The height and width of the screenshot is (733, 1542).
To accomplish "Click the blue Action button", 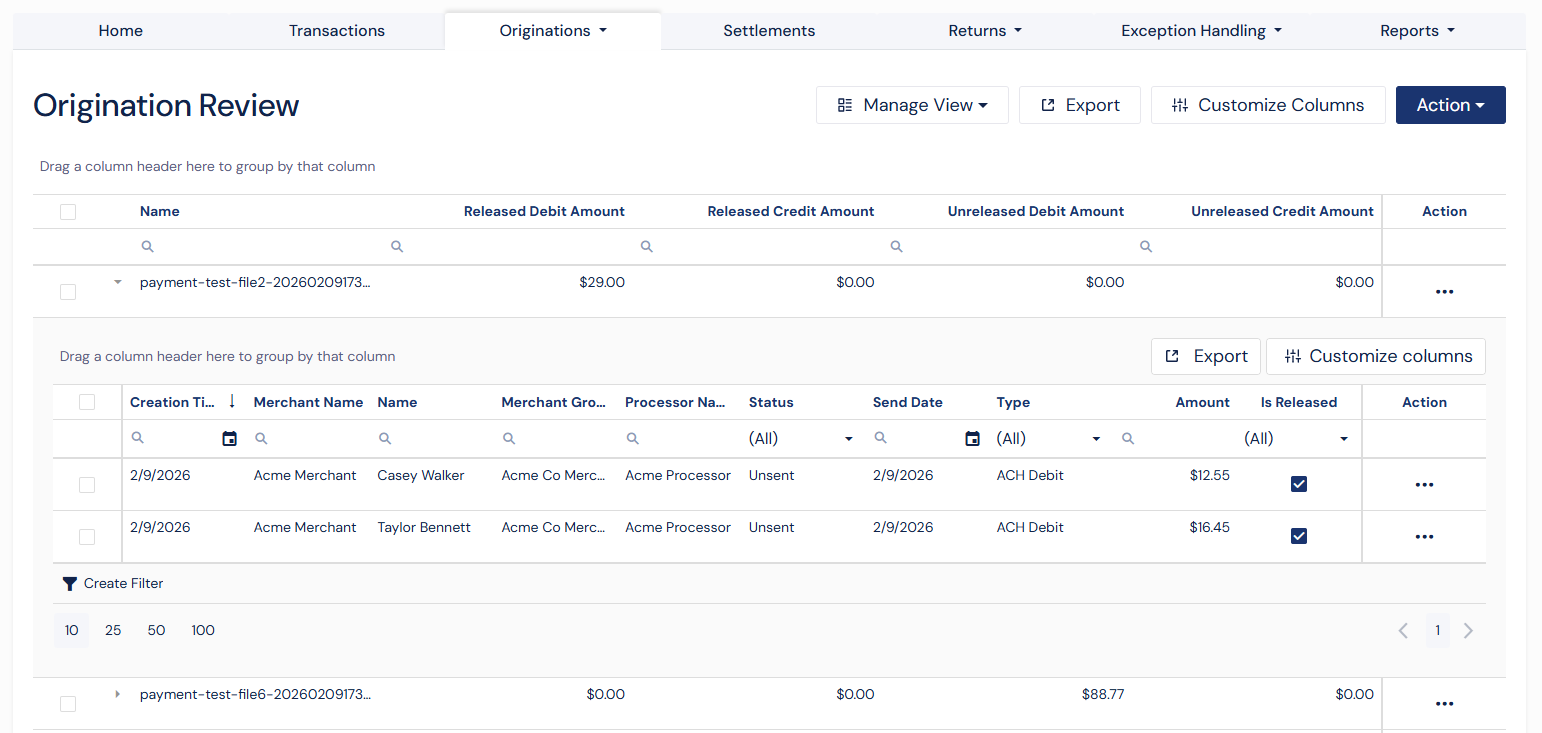I will (1450, 105).
